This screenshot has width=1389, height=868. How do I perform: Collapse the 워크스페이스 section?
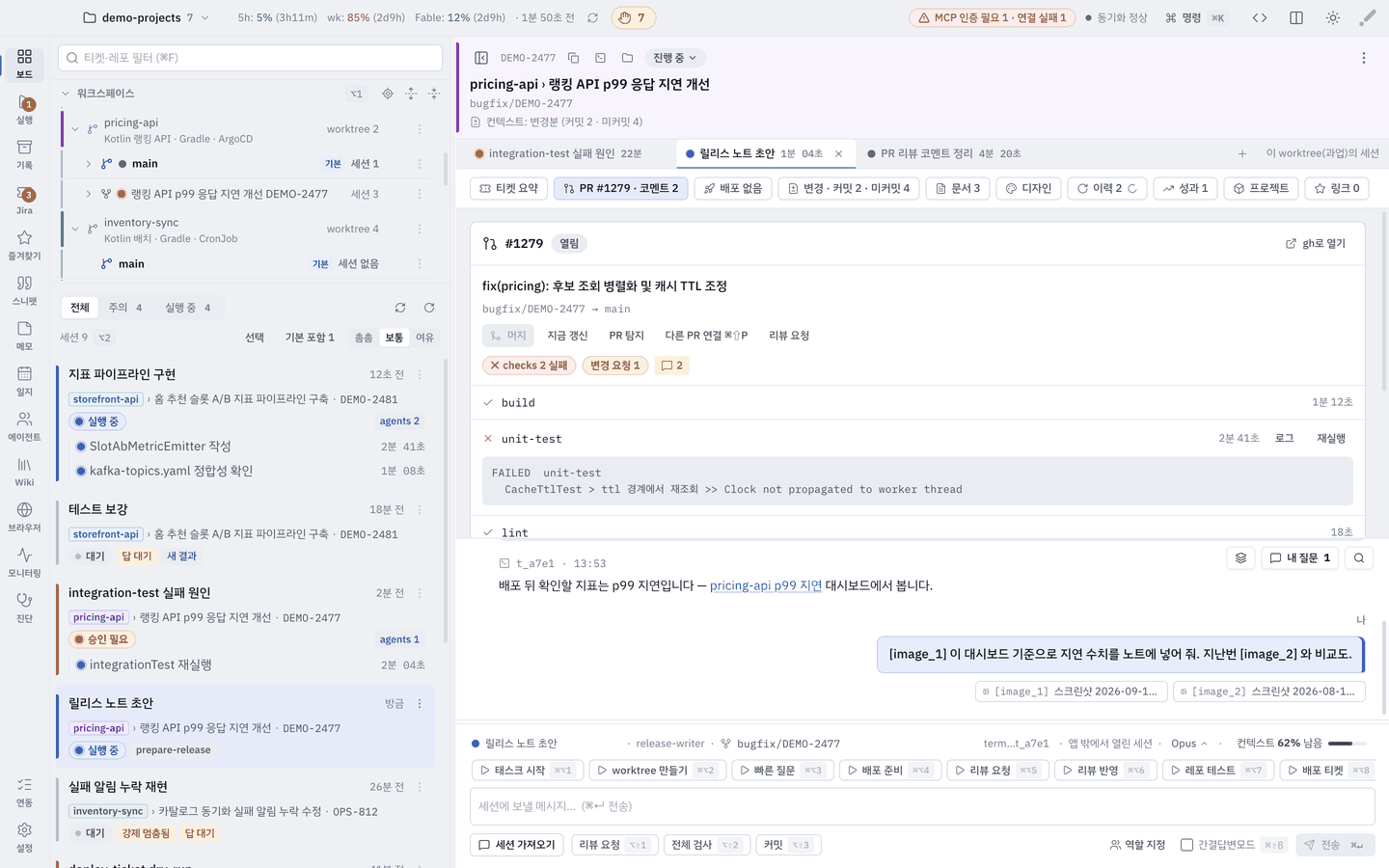66,94
